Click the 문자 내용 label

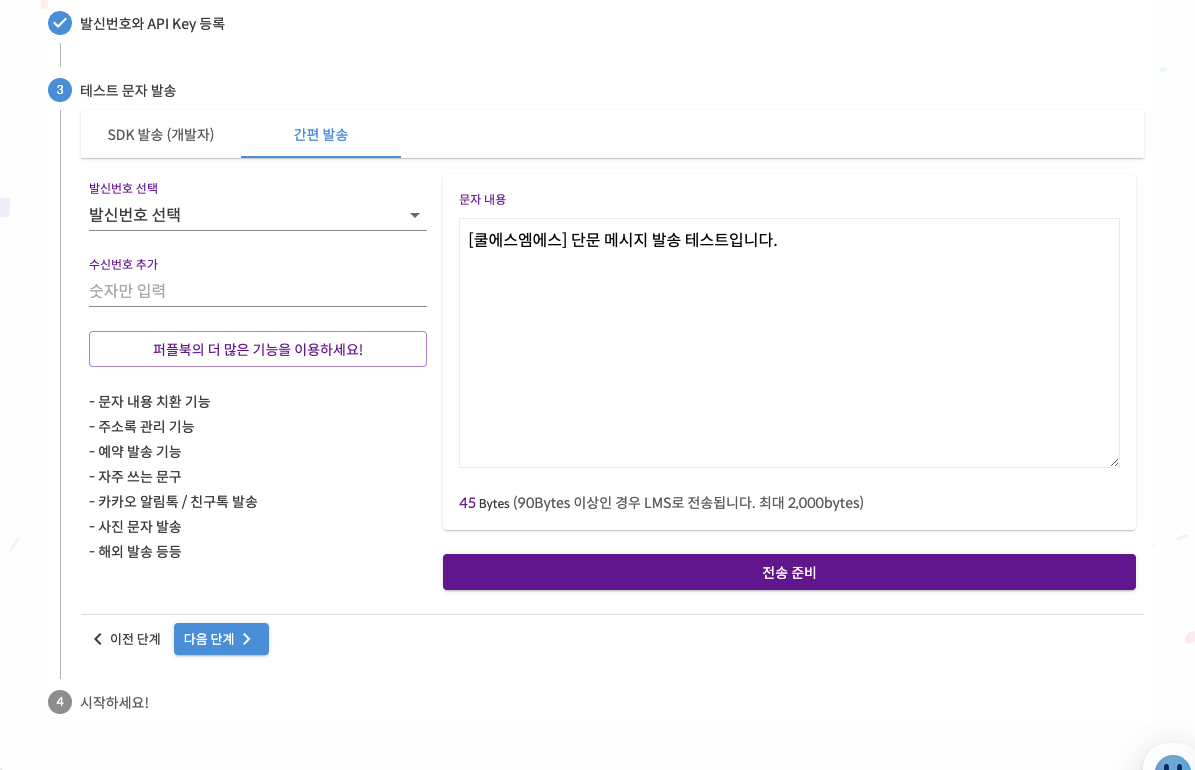pos(482,199)
